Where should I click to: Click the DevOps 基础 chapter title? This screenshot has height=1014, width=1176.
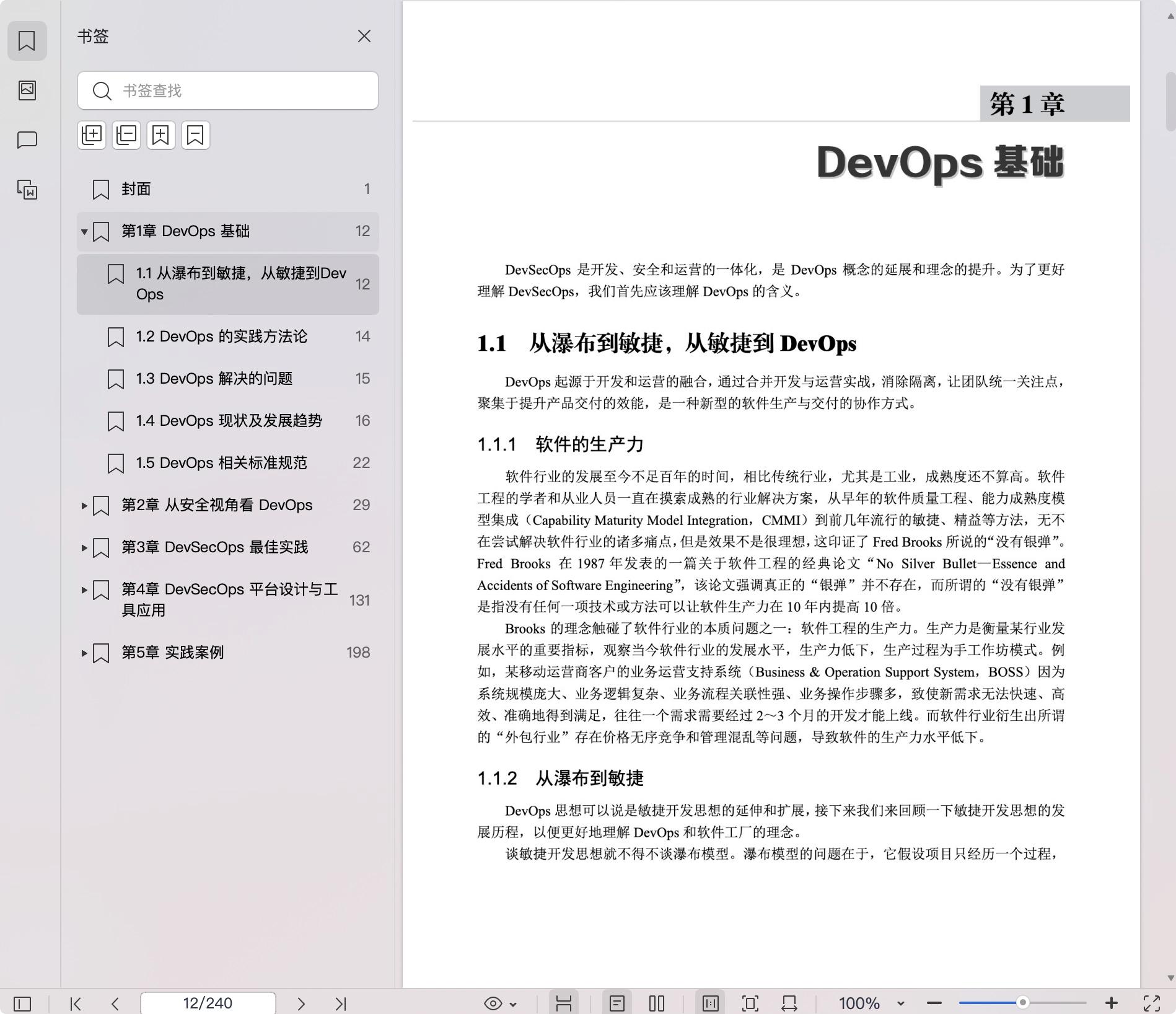(x=940, y=163)
